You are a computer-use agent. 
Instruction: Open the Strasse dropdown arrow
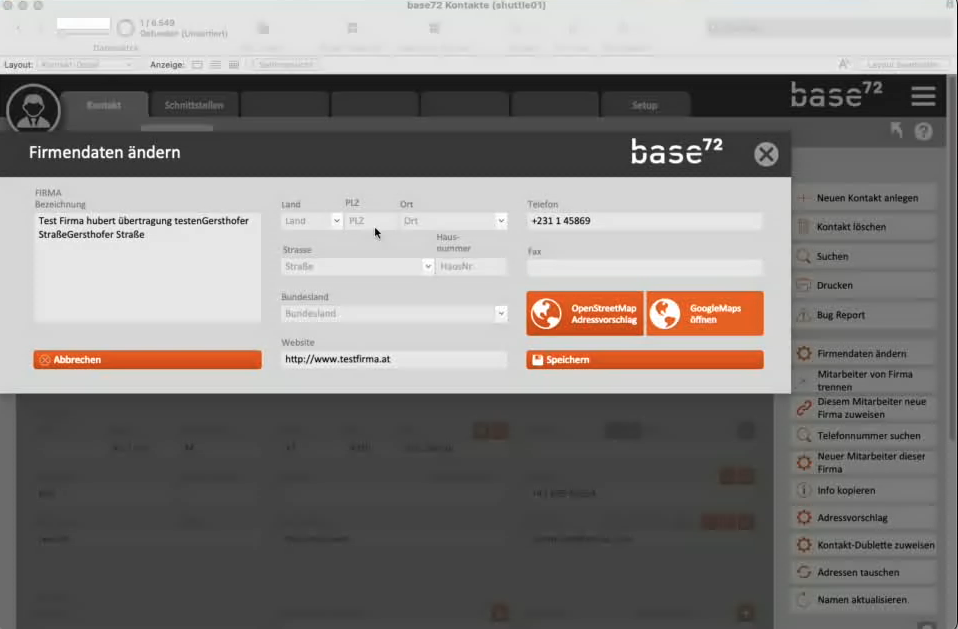point(428,267)
